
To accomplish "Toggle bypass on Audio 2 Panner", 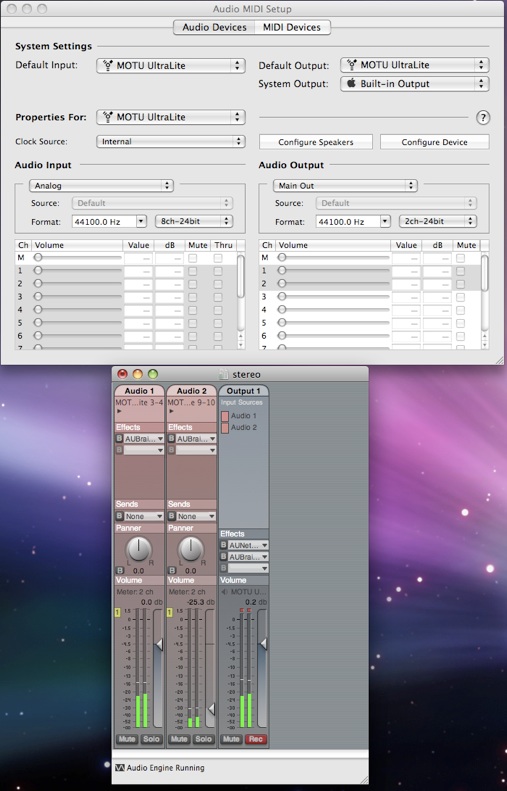I will click(172, 571).
